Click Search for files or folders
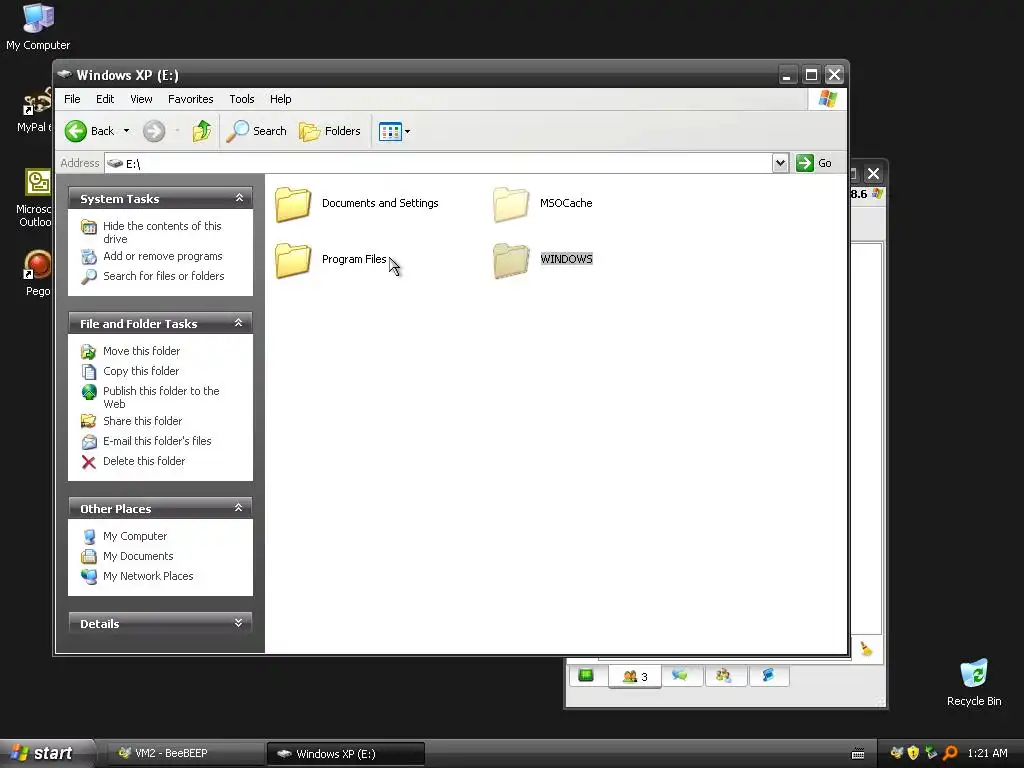Image resolution: width=1024 pixels, height=768 pixels. point(163,276)
